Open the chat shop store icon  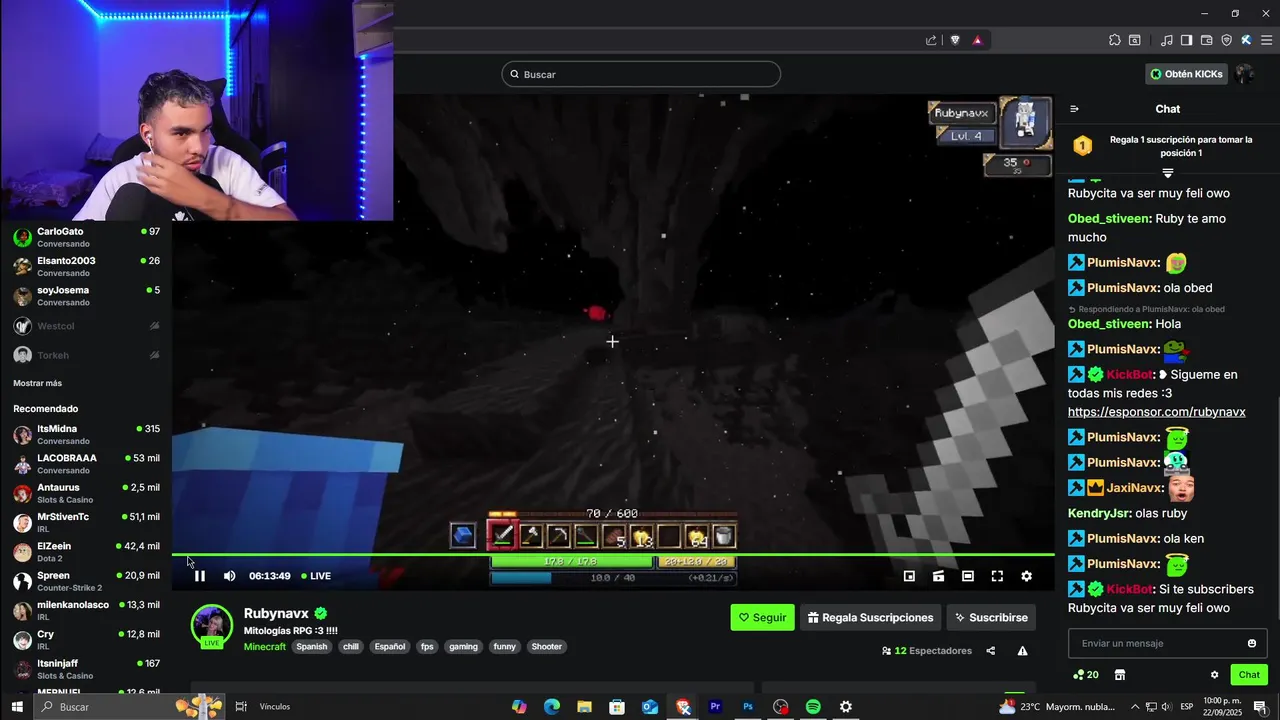point(1120,675)
